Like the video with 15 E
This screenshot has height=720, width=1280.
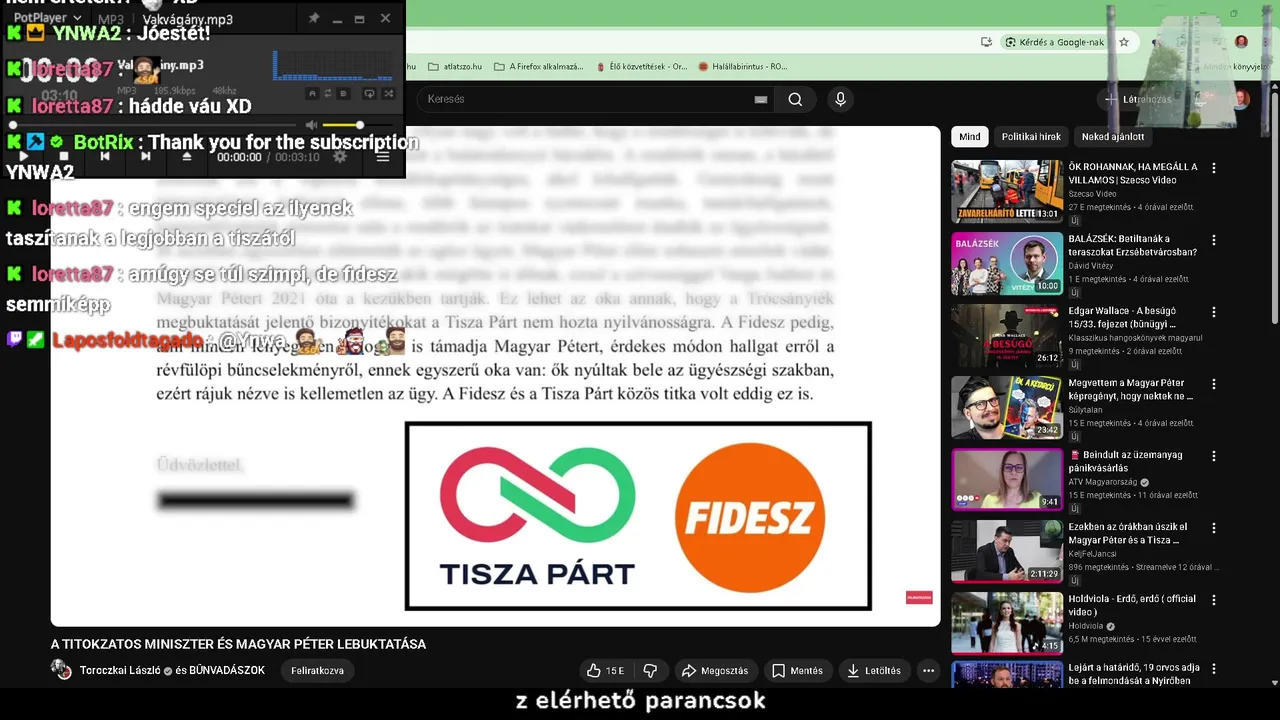pyautogui.click(x=605, y=671)
